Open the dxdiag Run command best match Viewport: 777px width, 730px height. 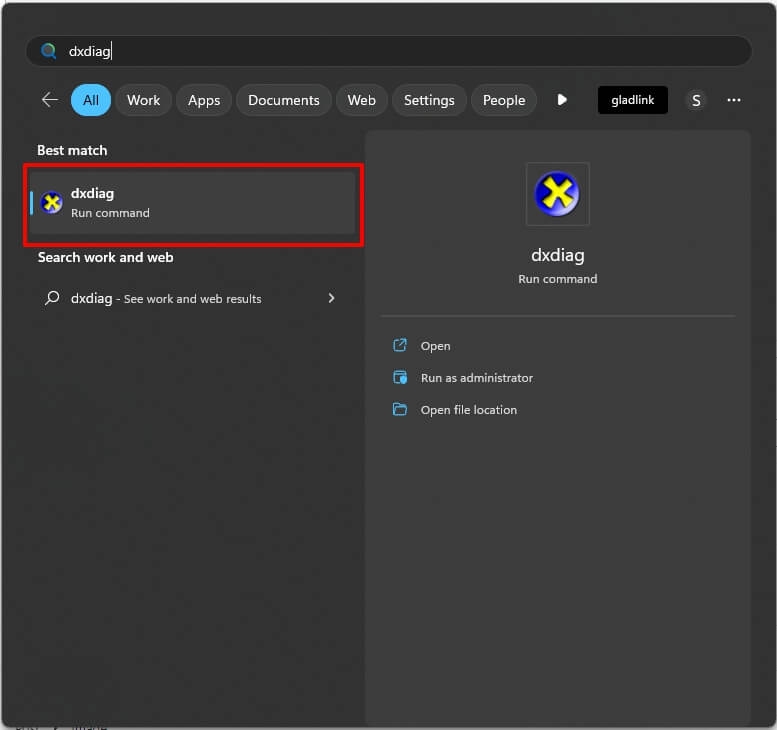click(192, 203)
